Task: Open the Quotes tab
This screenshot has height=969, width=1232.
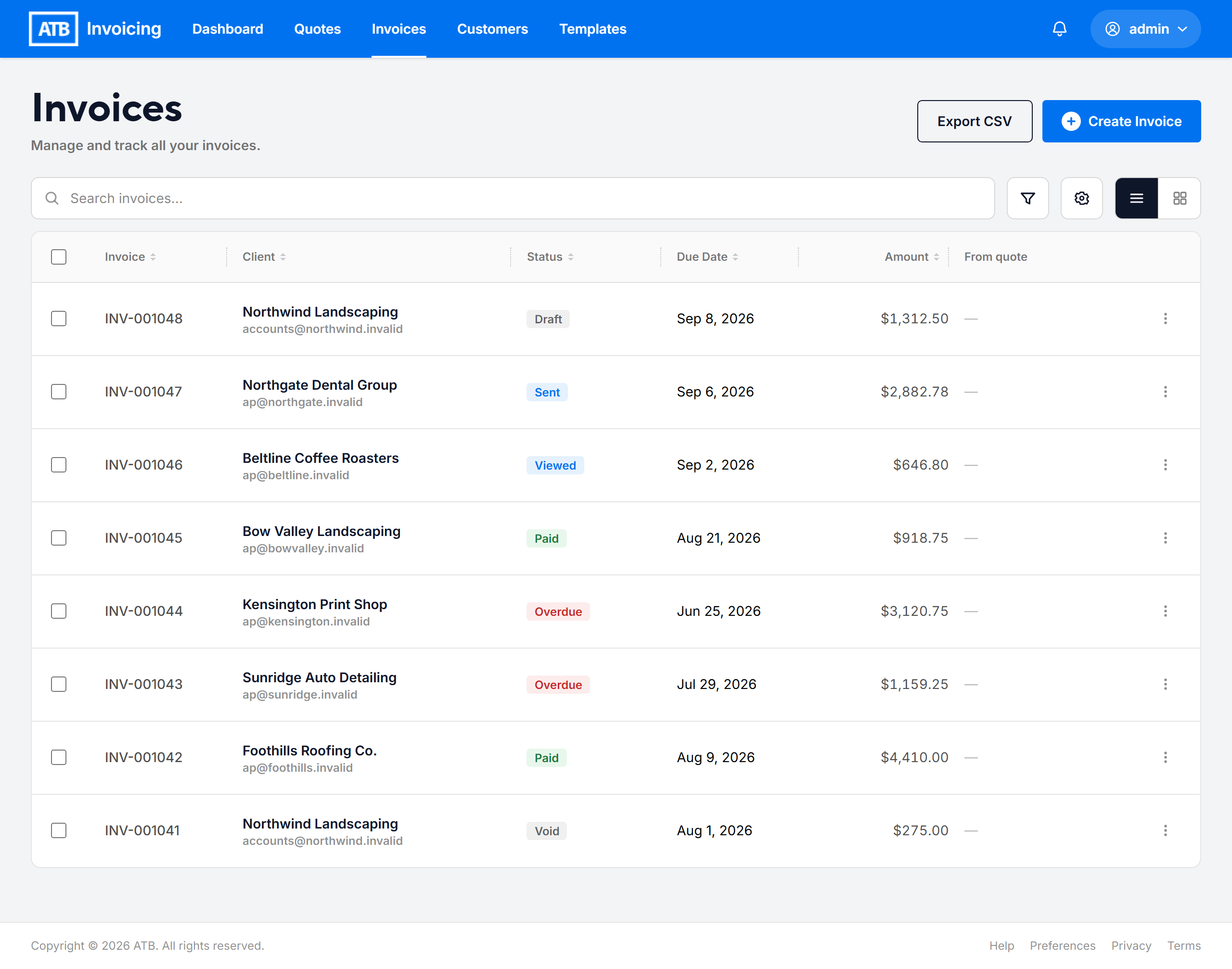Action: 317,29
